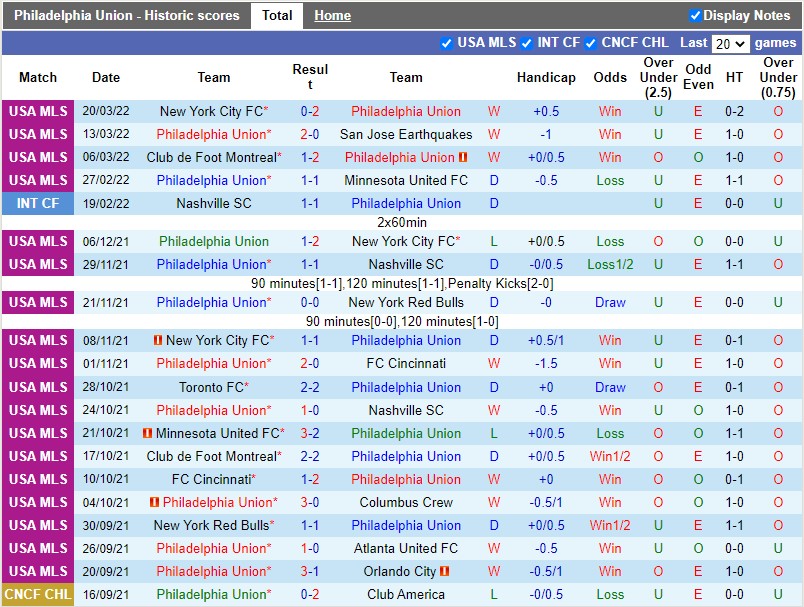Click the HT column header
804x607 pixels.
[734, 77]
